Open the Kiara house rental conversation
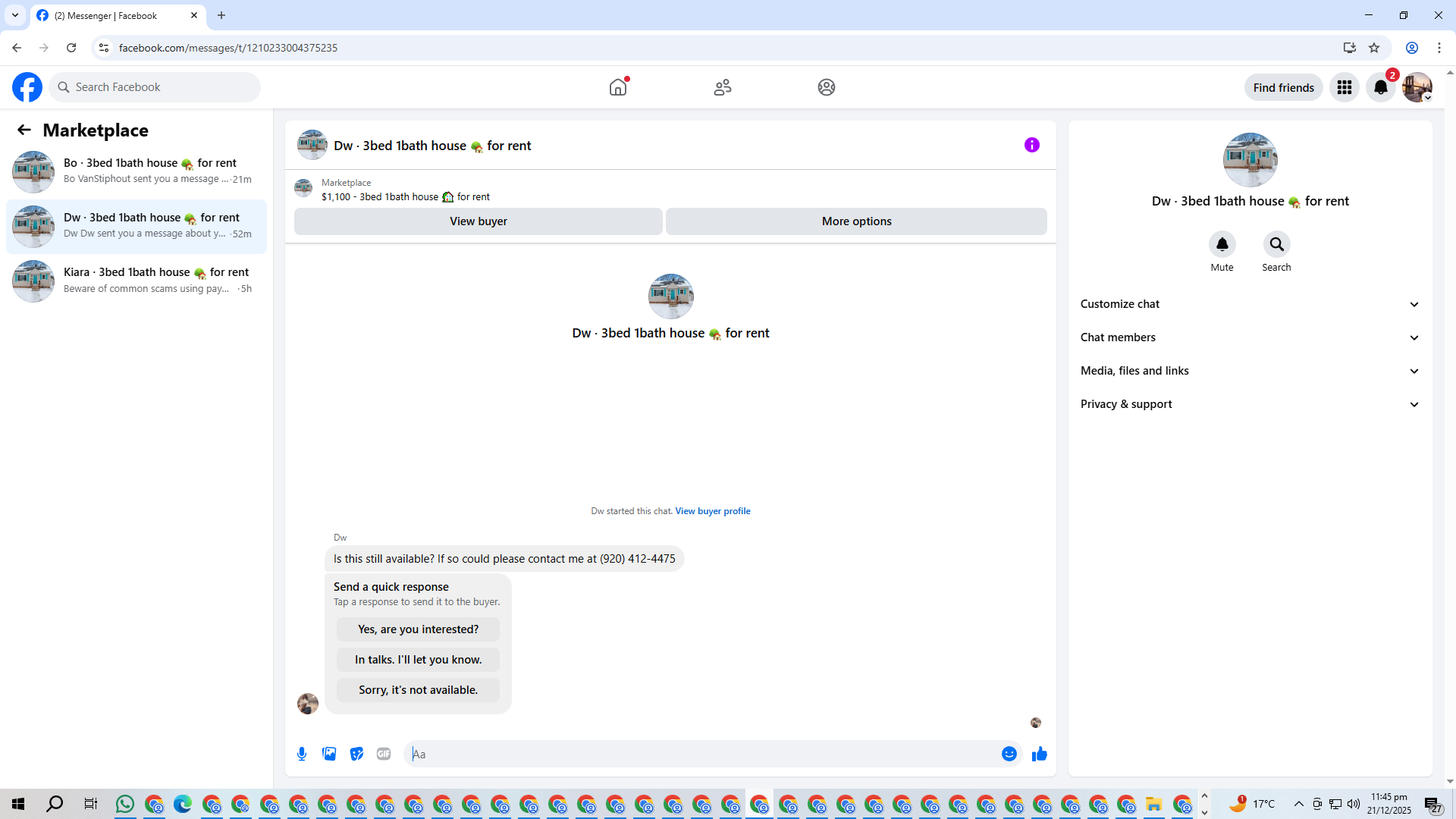1456x819 pixels. [x=136, y=281]
